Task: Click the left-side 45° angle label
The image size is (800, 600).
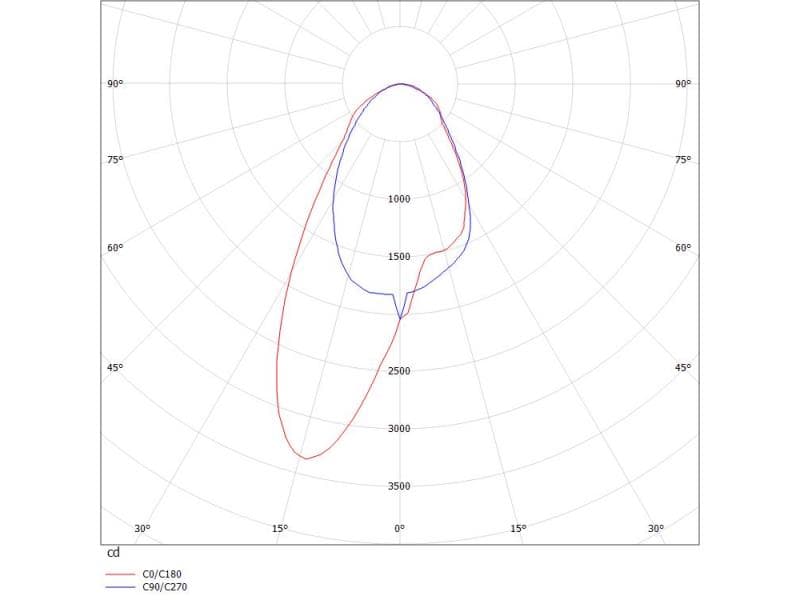Action: 115,368
